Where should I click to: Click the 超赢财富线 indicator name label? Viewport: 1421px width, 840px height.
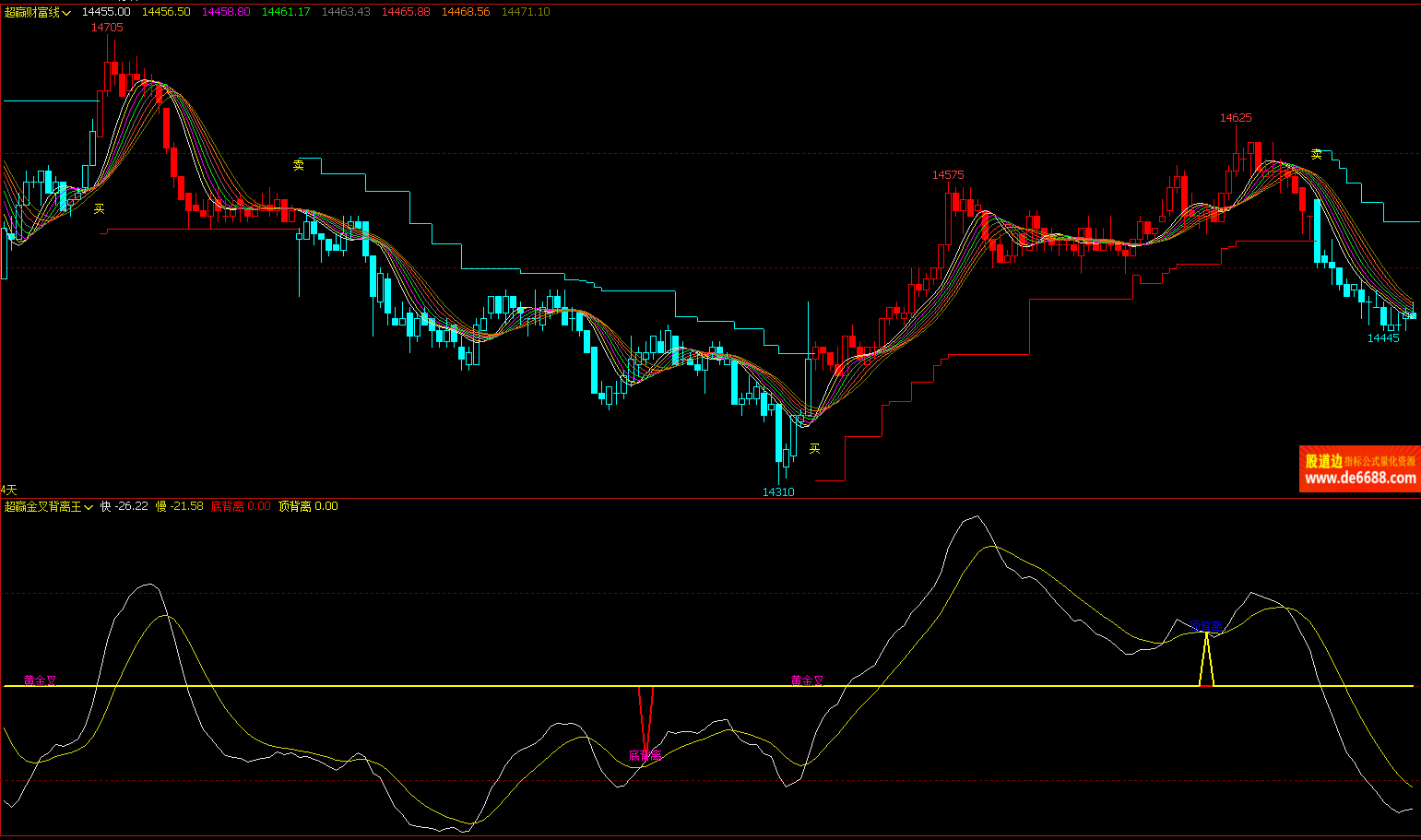click(32, 12)
